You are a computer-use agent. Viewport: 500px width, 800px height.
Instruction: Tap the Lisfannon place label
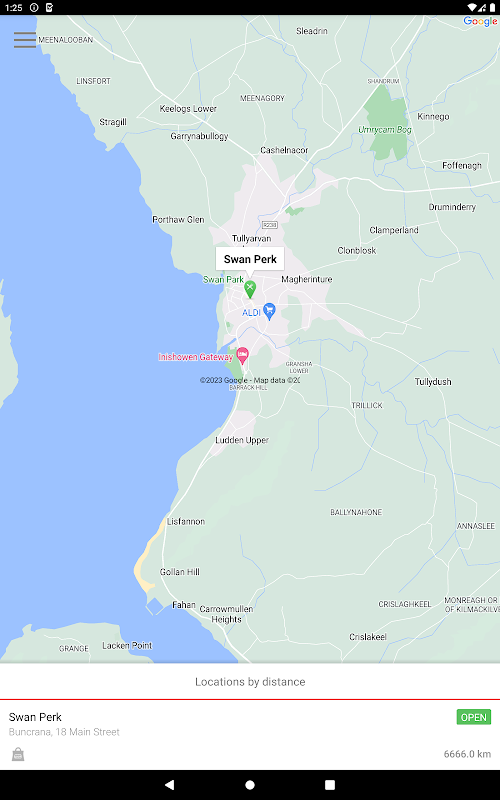click(x=186, y=521)
